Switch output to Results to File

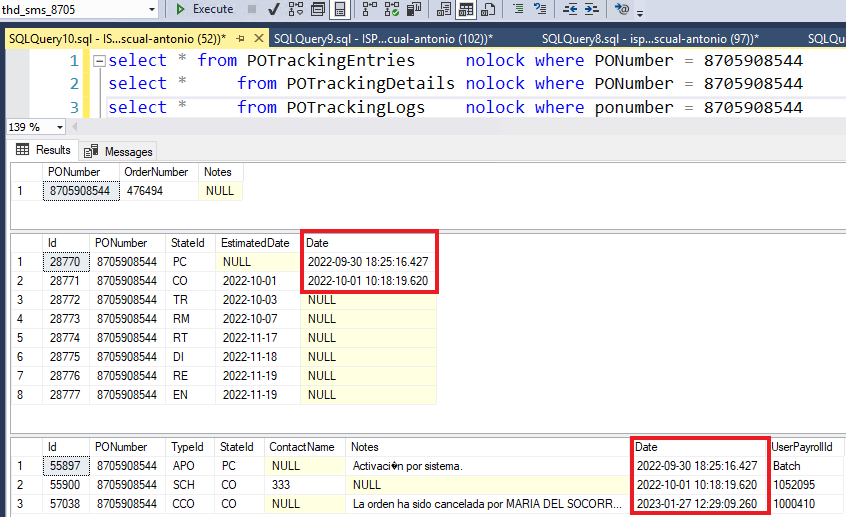pos(488,9)
